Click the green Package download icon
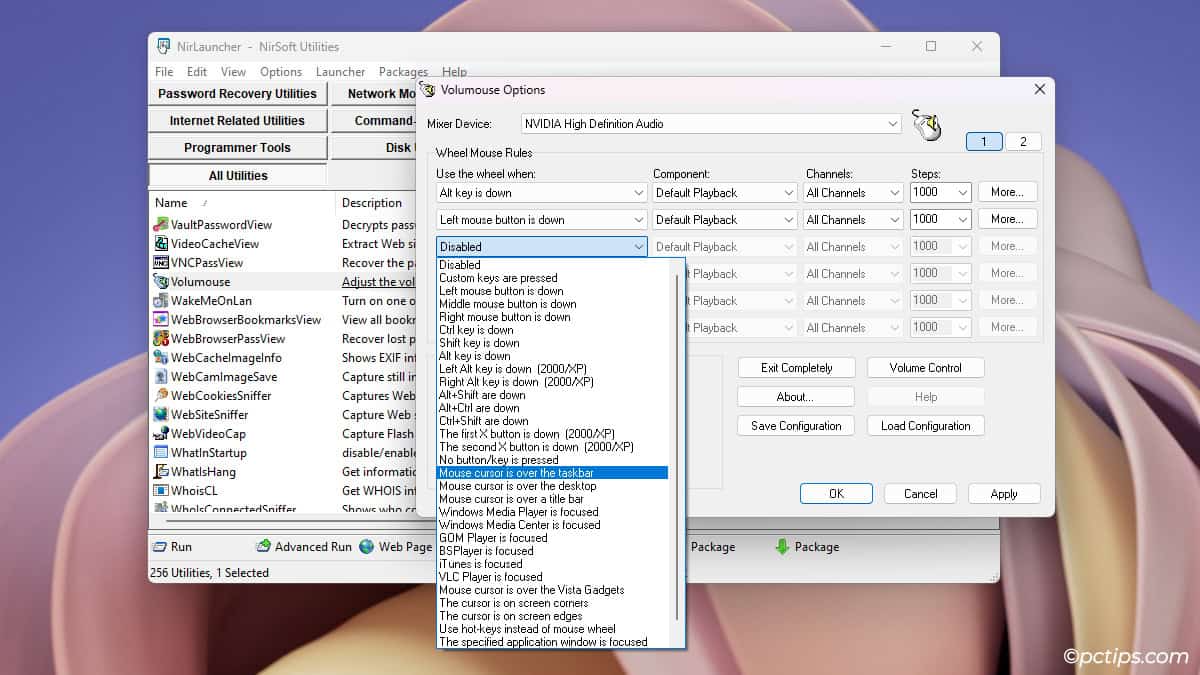1200x675 pixels. (x=781, y=547)
